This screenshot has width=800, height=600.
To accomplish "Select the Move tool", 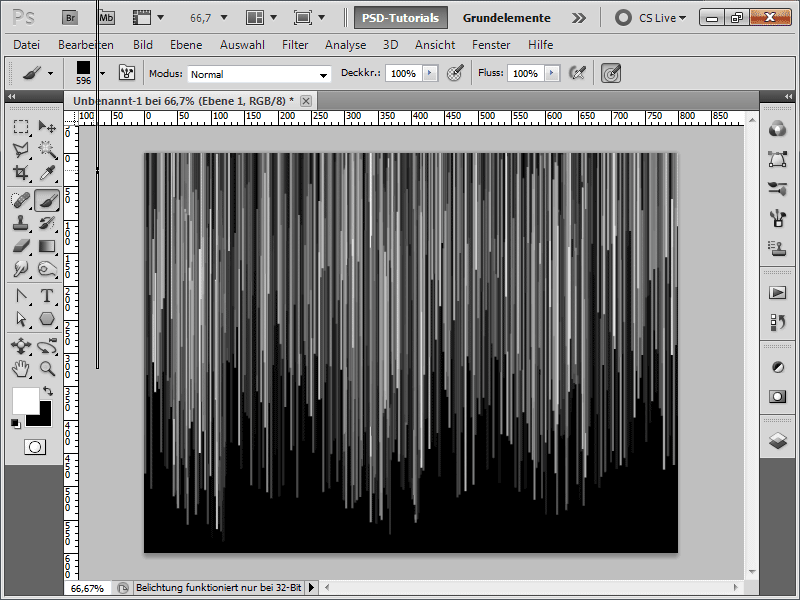I will (47, 126).
